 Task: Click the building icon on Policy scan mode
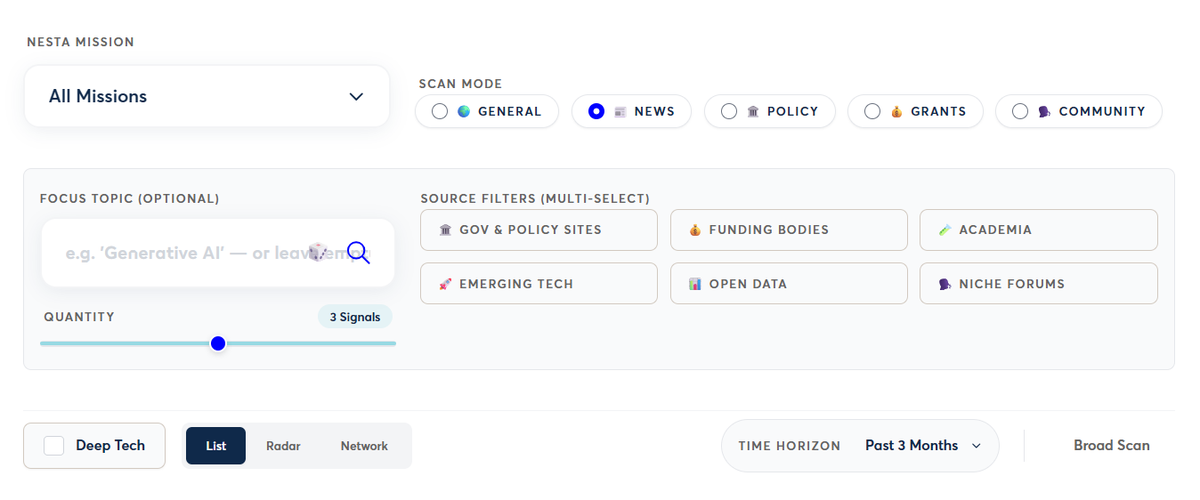pyautogui.click(x=753, y=111)
